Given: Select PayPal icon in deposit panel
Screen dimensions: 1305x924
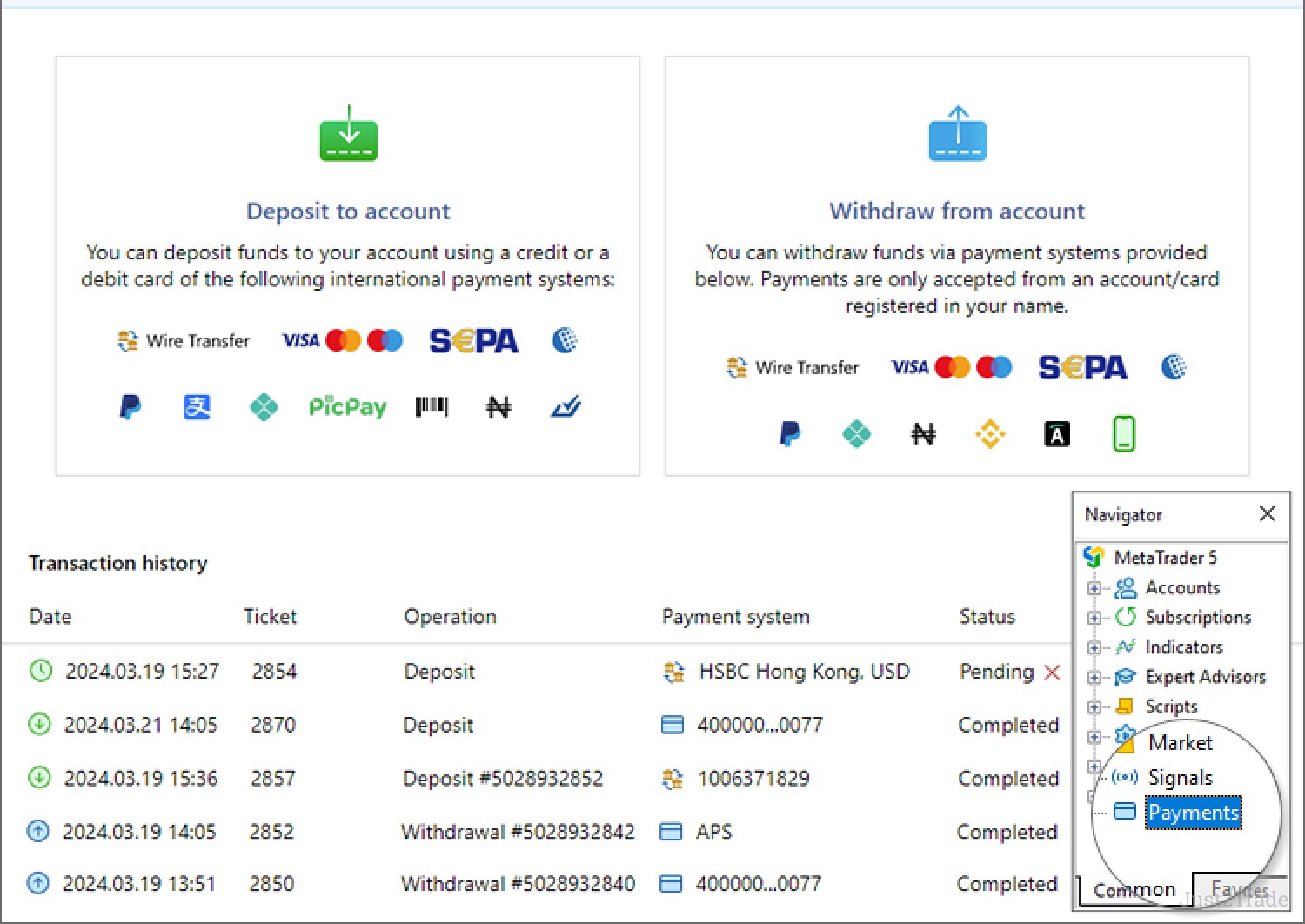Looking at the screenshot, I should tap(130, 406).
